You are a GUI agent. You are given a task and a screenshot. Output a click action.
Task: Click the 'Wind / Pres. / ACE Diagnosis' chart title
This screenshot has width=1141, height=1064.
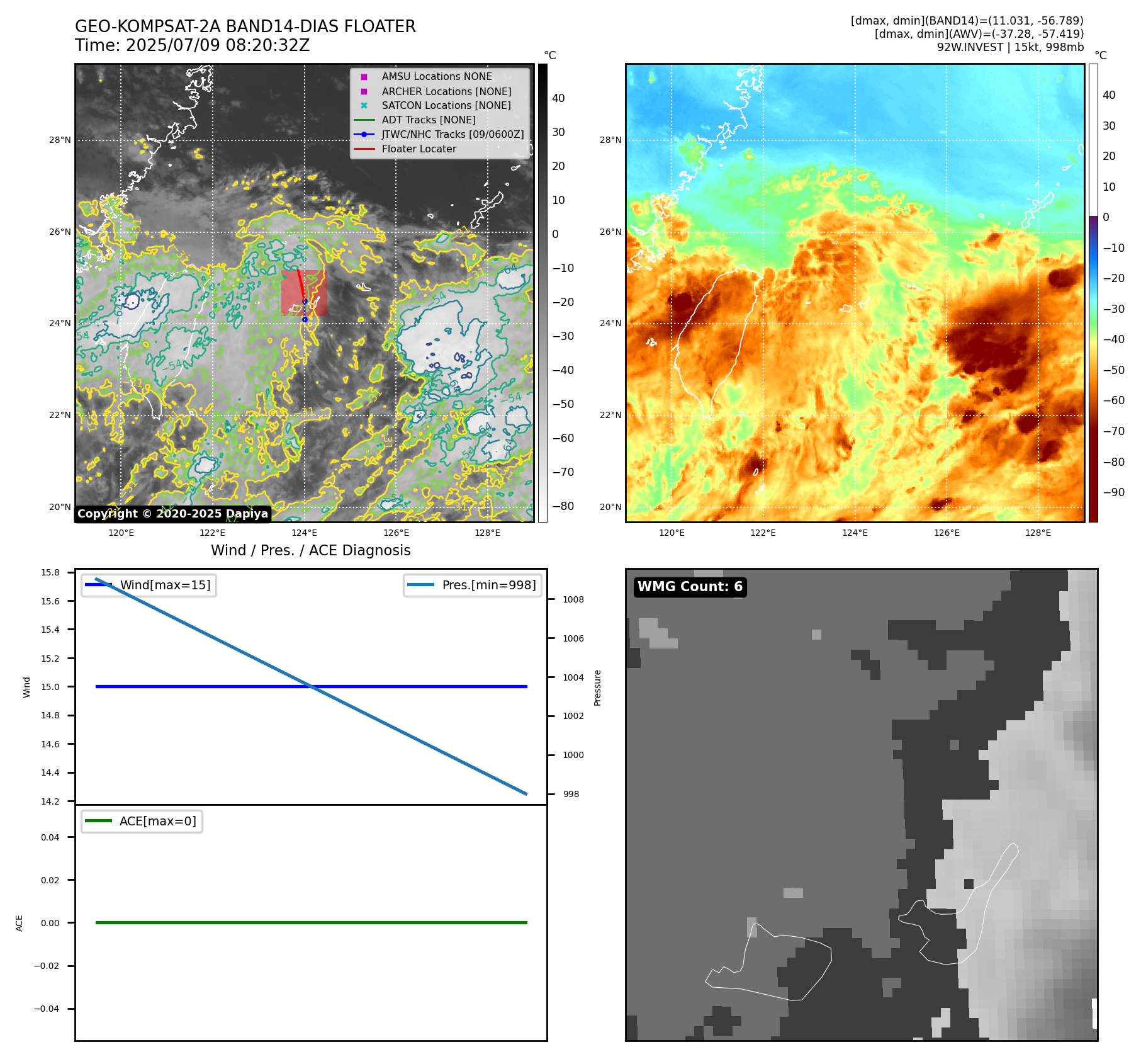click(x=311, y=550)
